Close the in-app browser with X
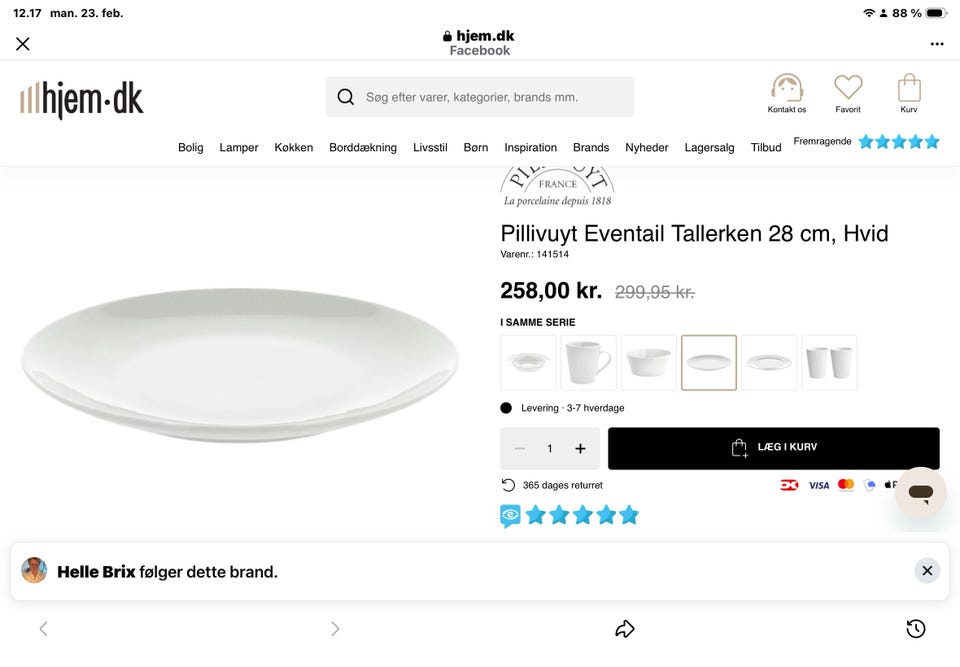 point(23,44)
